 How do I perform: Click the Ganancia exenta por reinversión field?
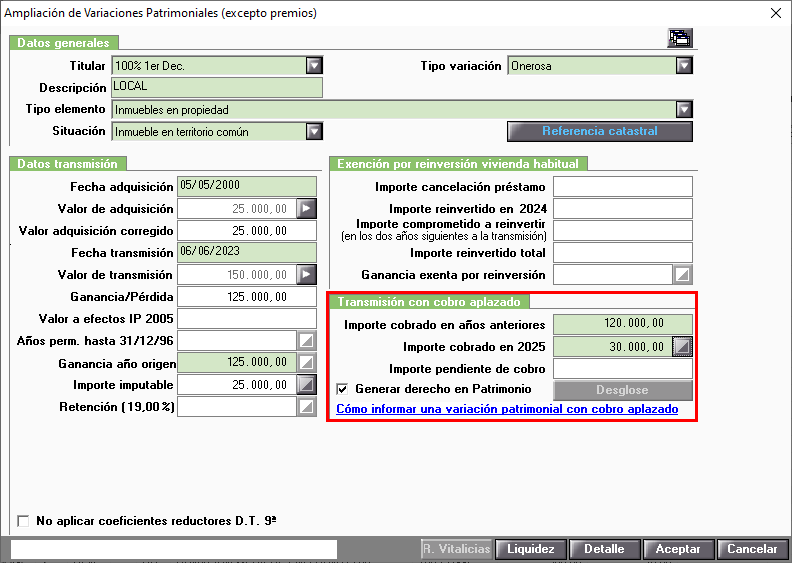(x=613, y=275)
